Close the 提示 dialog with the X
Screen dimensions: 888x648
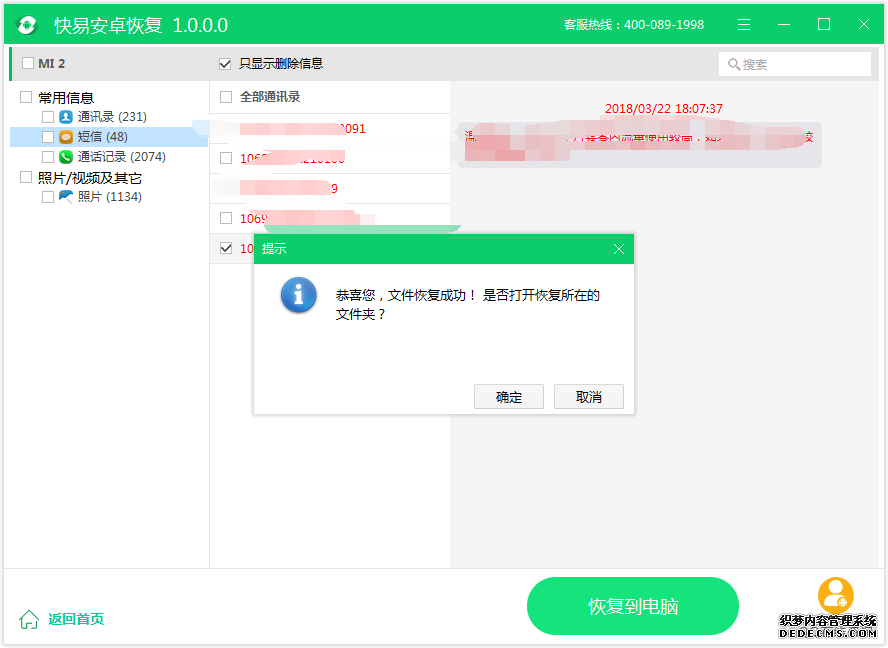pos(619,249)
